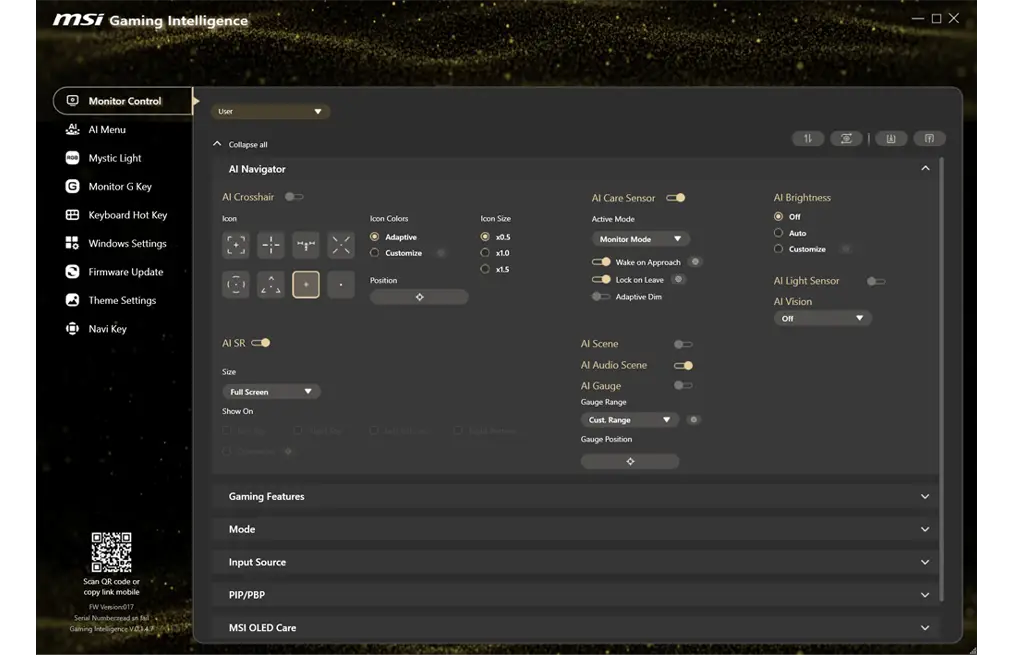Viewport: 1013px width, 655px height.
Task: Click the Keyboard Hot Key icon
Action: [x=72, y=214]
